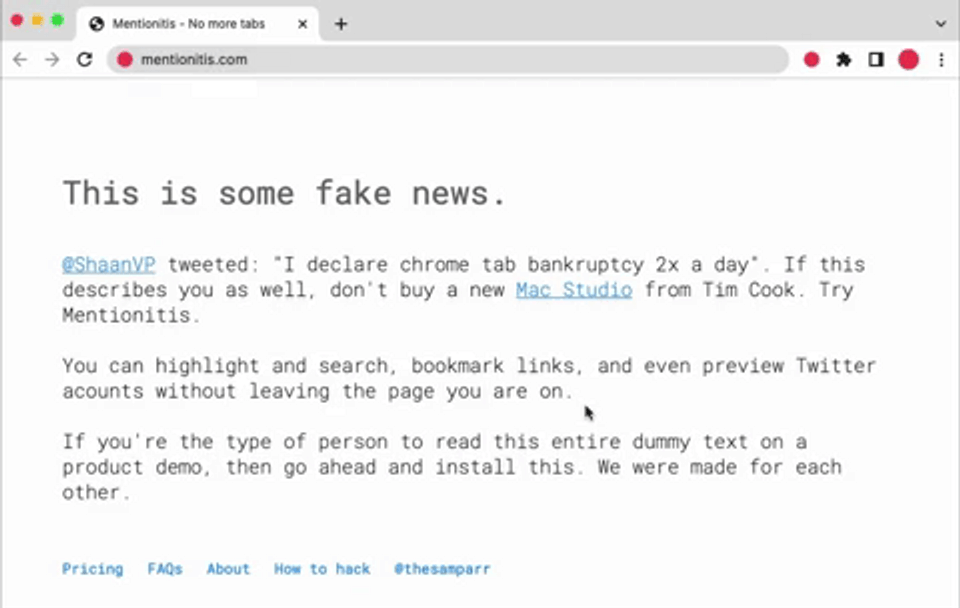The width and height of the screenshot is (960, 608).
Task: Click the green fullscreen window button
Action: [x=58, y=21]
